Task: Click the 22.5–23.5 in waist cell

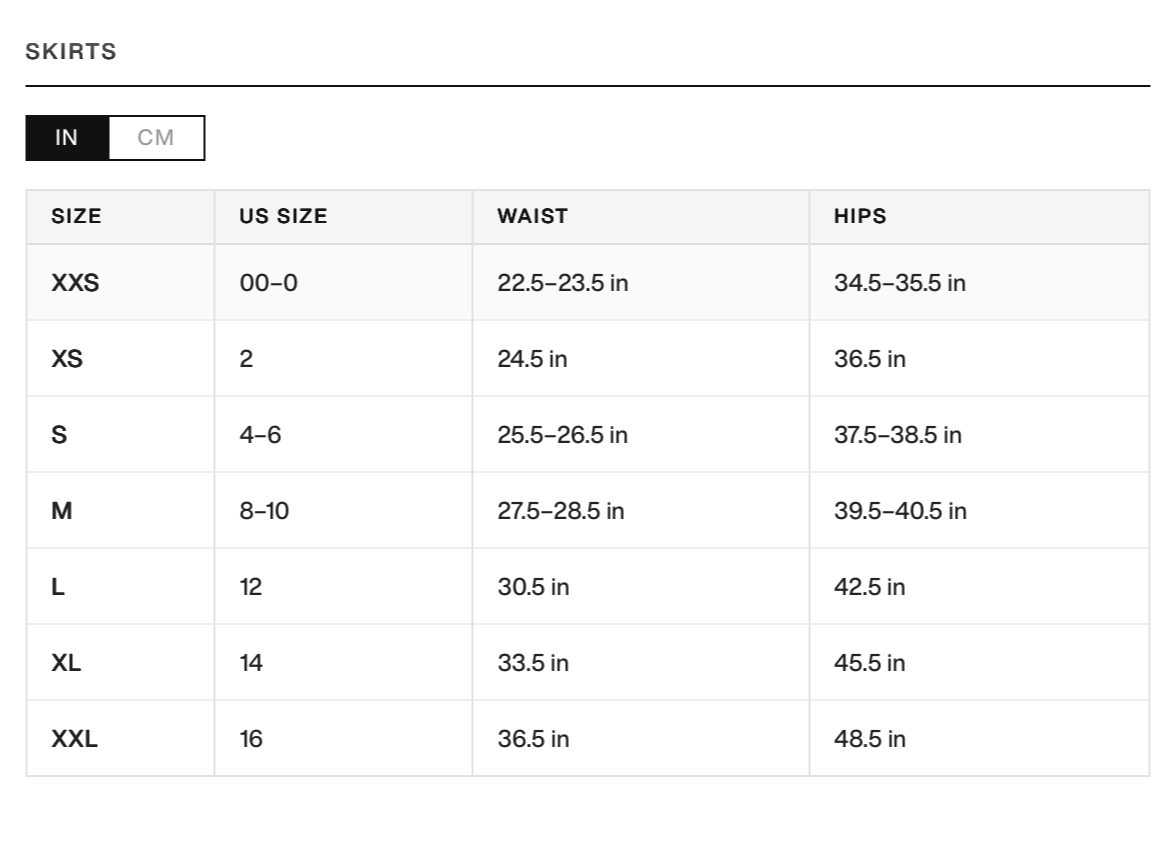Action: [x=562, y=283]
